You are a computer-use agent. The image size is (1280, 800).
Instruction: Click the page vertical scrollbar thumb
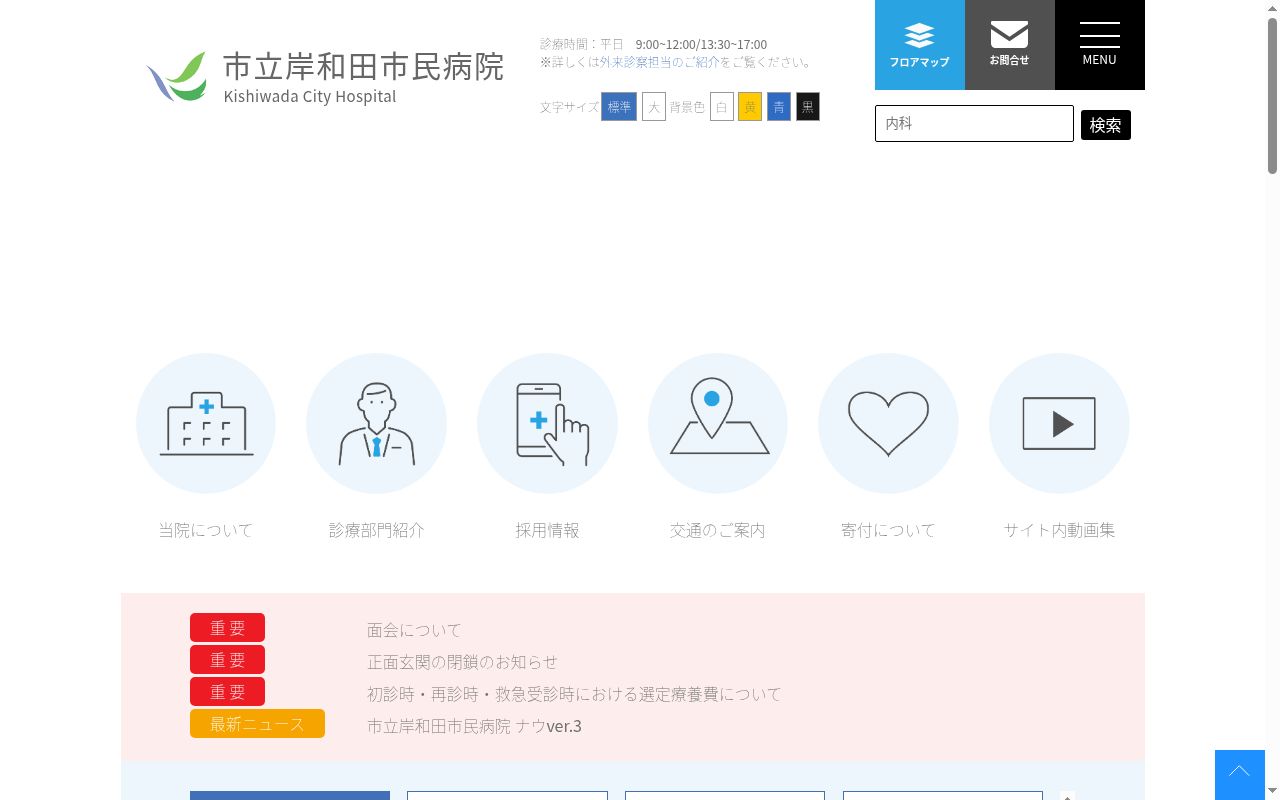[1272, 95]
